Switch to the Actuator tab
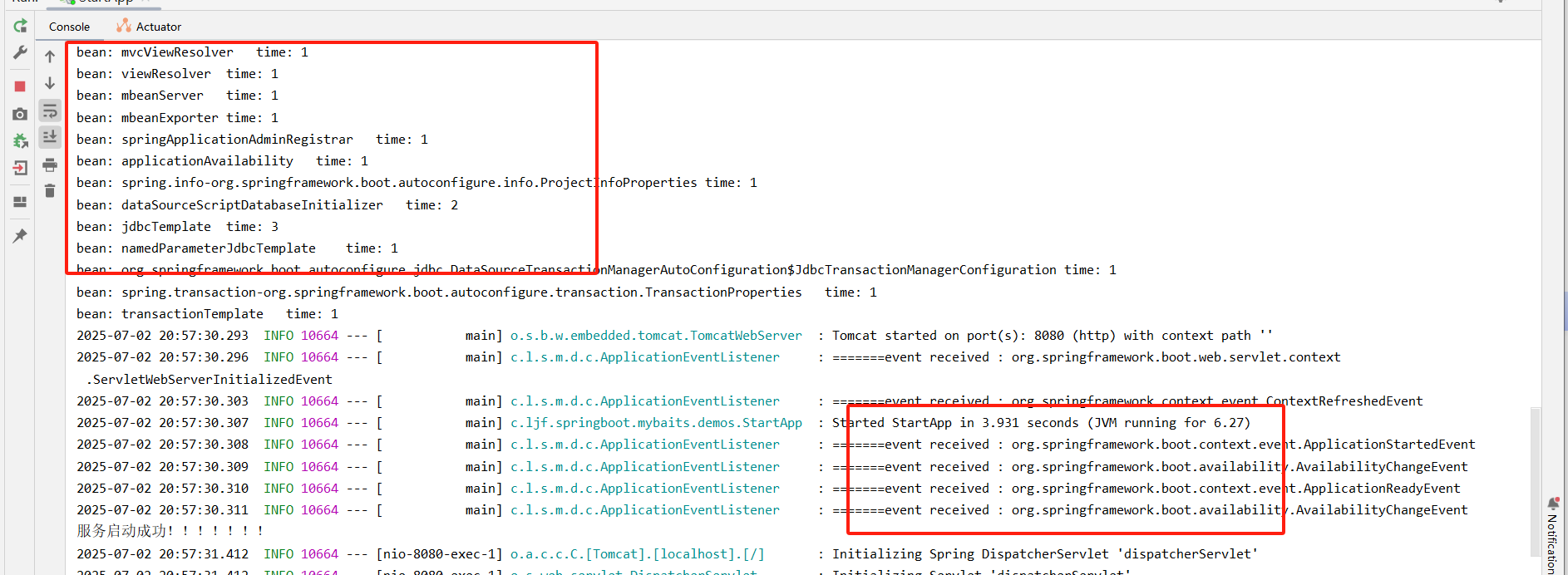 coord(150,27)
